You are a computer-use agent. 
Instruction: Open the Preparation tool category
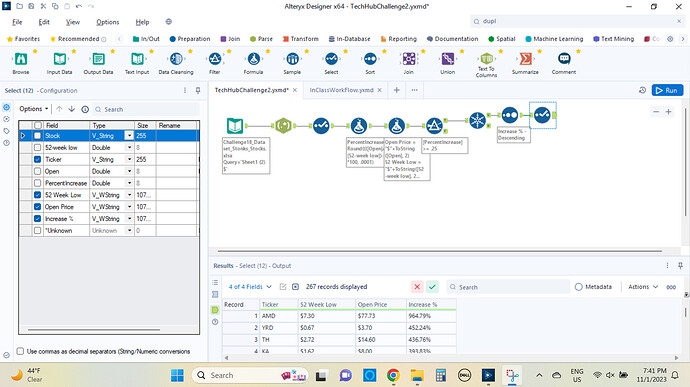(190, 39)
